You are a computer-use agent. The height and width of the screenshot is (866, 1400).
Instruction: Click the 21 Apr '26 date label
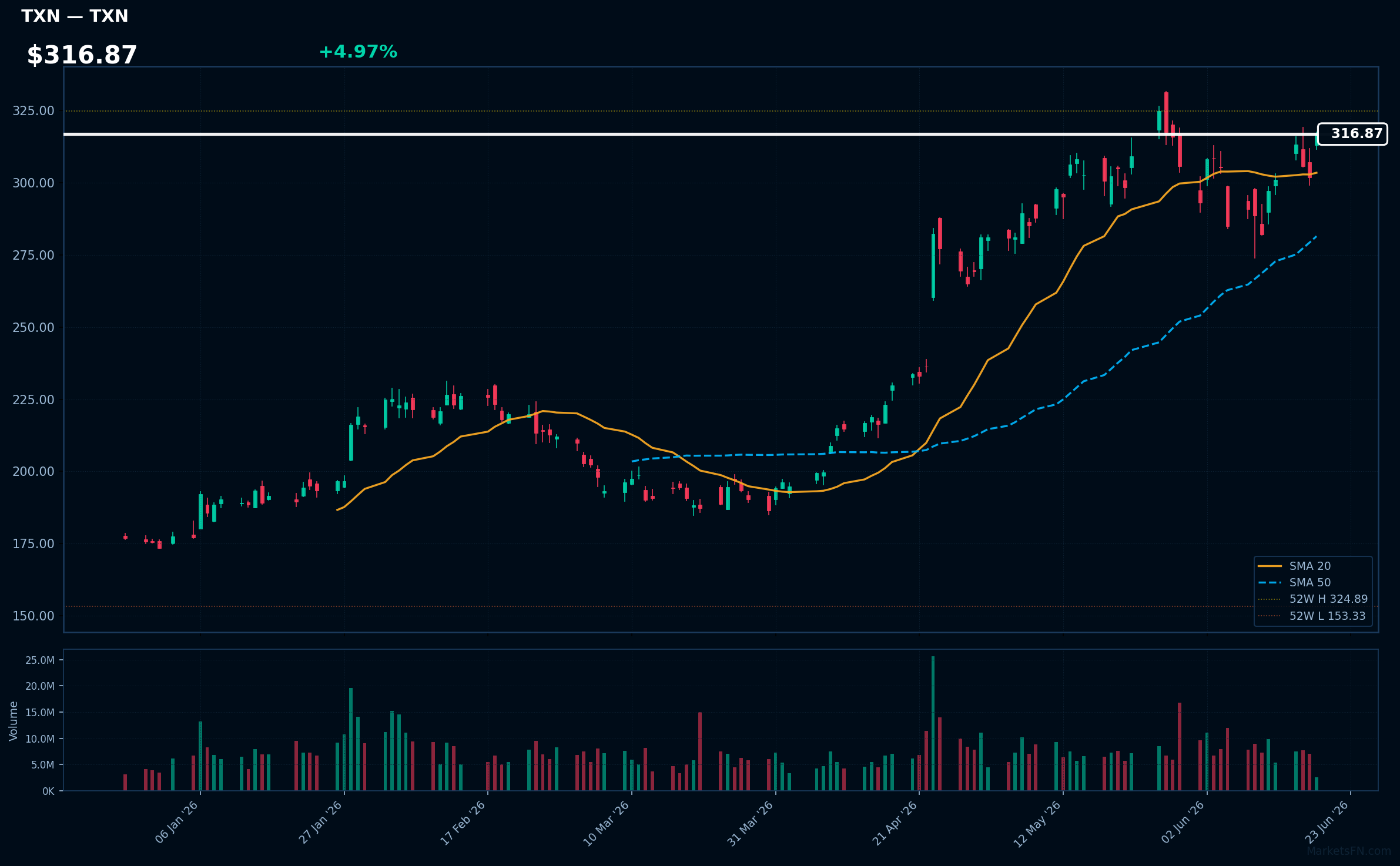point(895,823)
